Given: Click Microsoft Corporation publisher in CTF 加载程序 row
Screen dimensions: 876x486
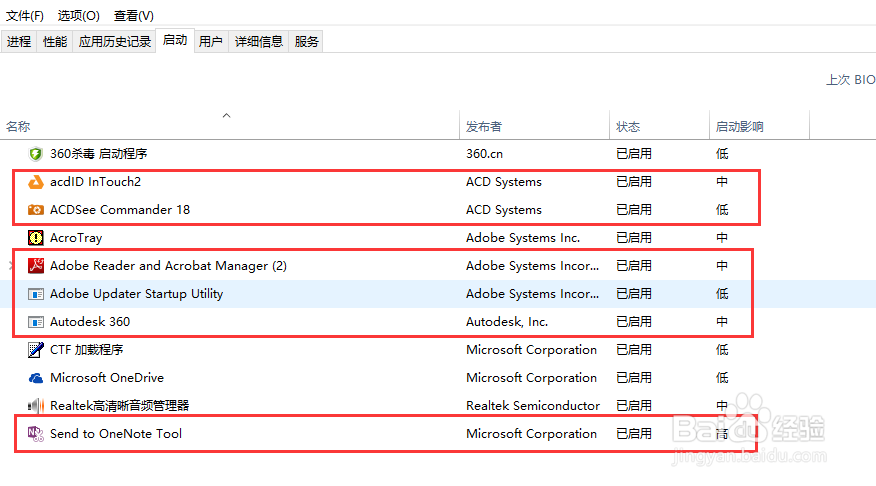Looking at the screenshot, I should [531, 350].
